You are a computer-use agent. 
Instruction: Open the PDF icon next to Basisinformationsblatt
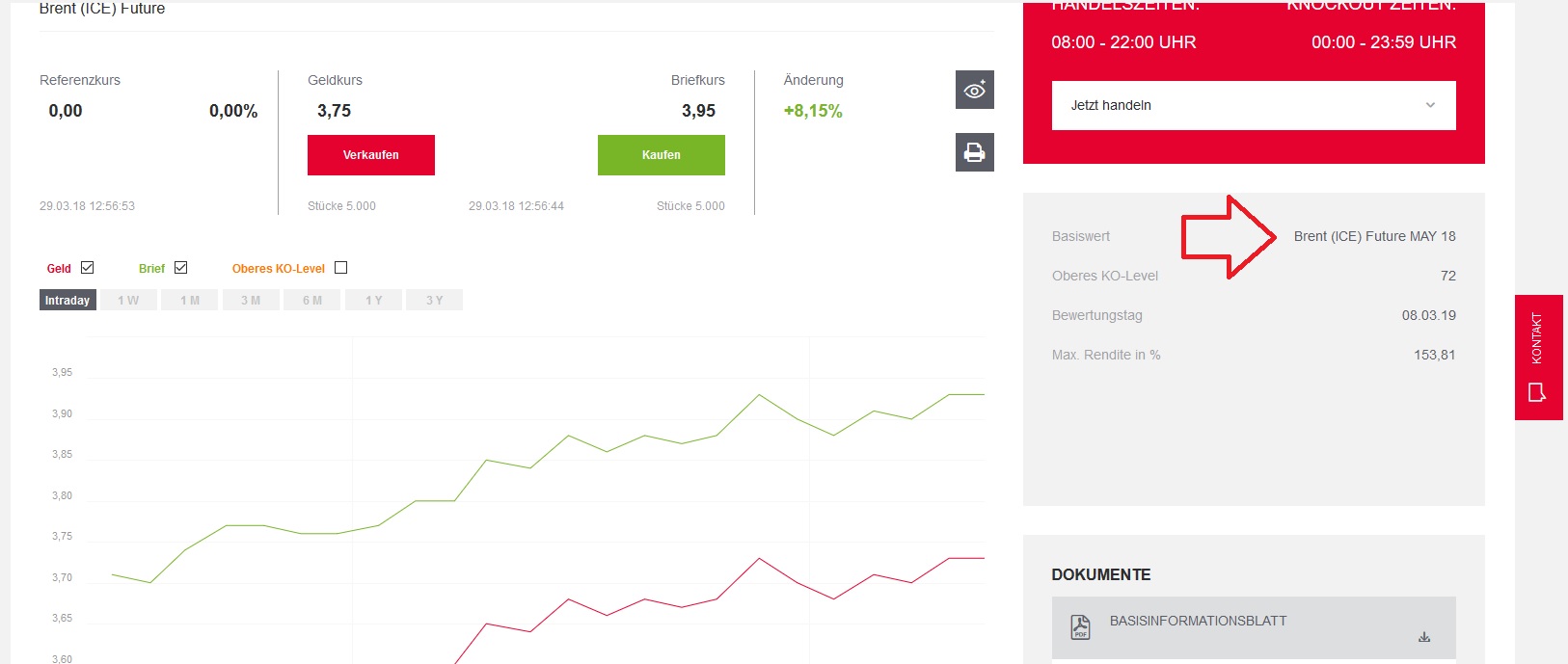(1080, 627)
